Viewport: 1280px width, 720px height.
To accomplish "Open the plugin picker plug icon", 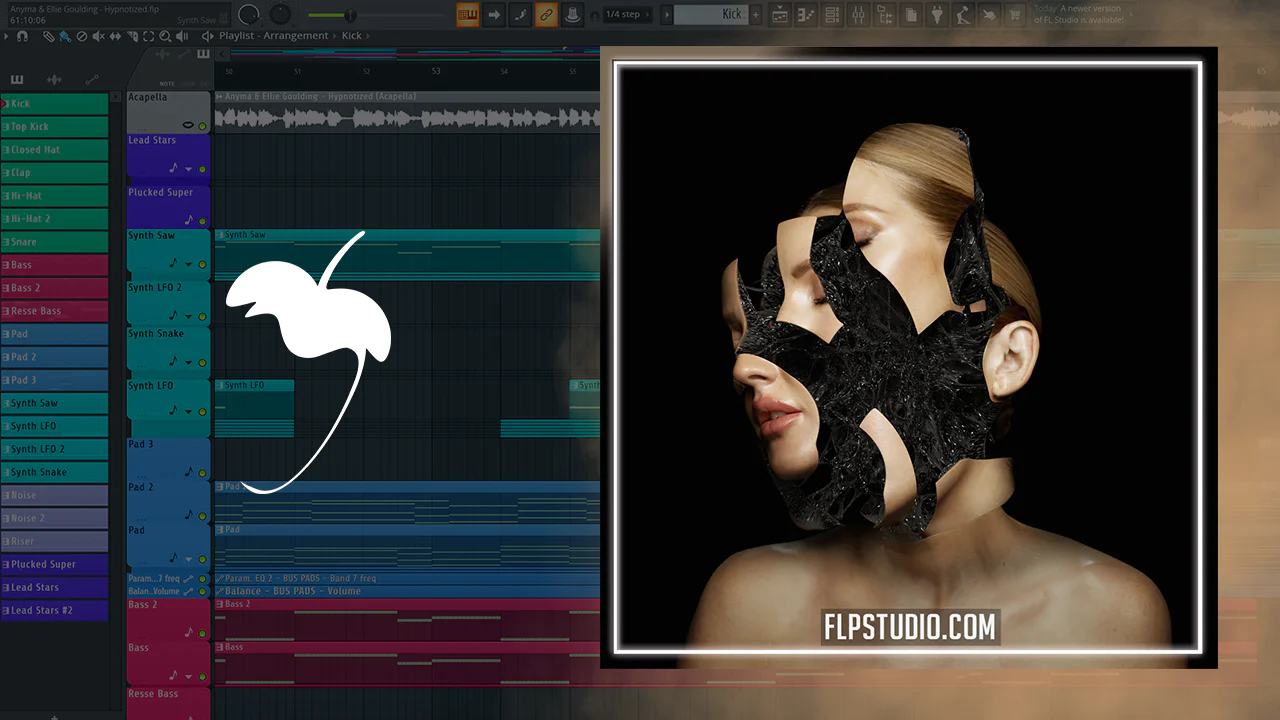I will pos(937,15).
